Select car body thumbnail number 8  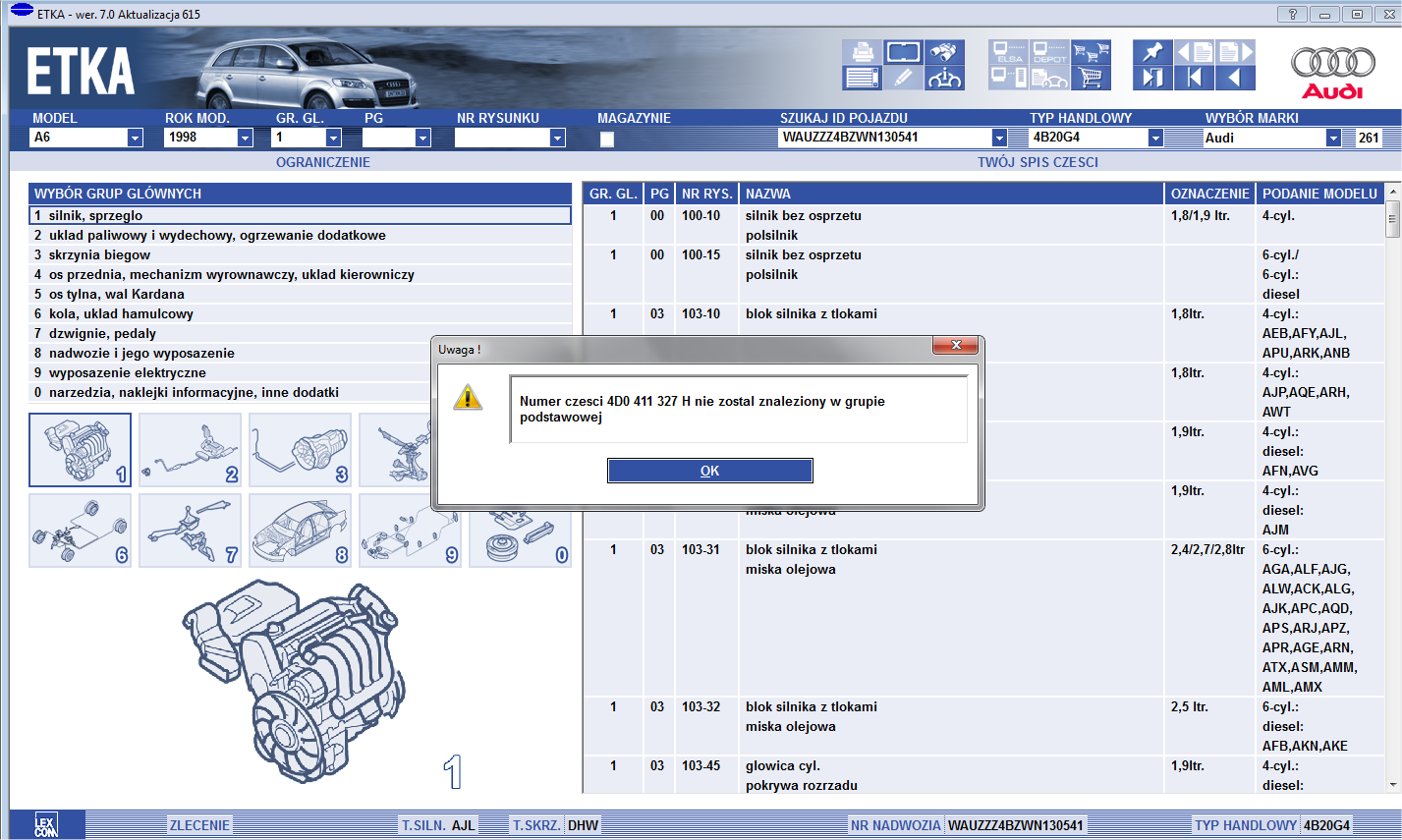click(300, 531)
